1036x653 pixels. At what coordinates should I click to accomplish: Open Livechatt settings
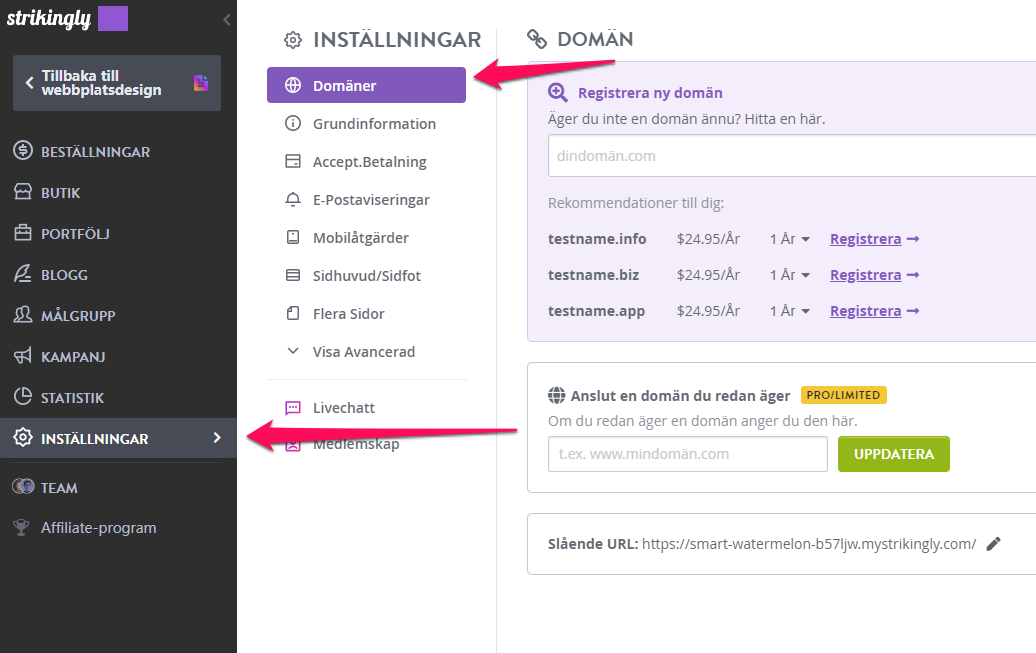[344, 408]
